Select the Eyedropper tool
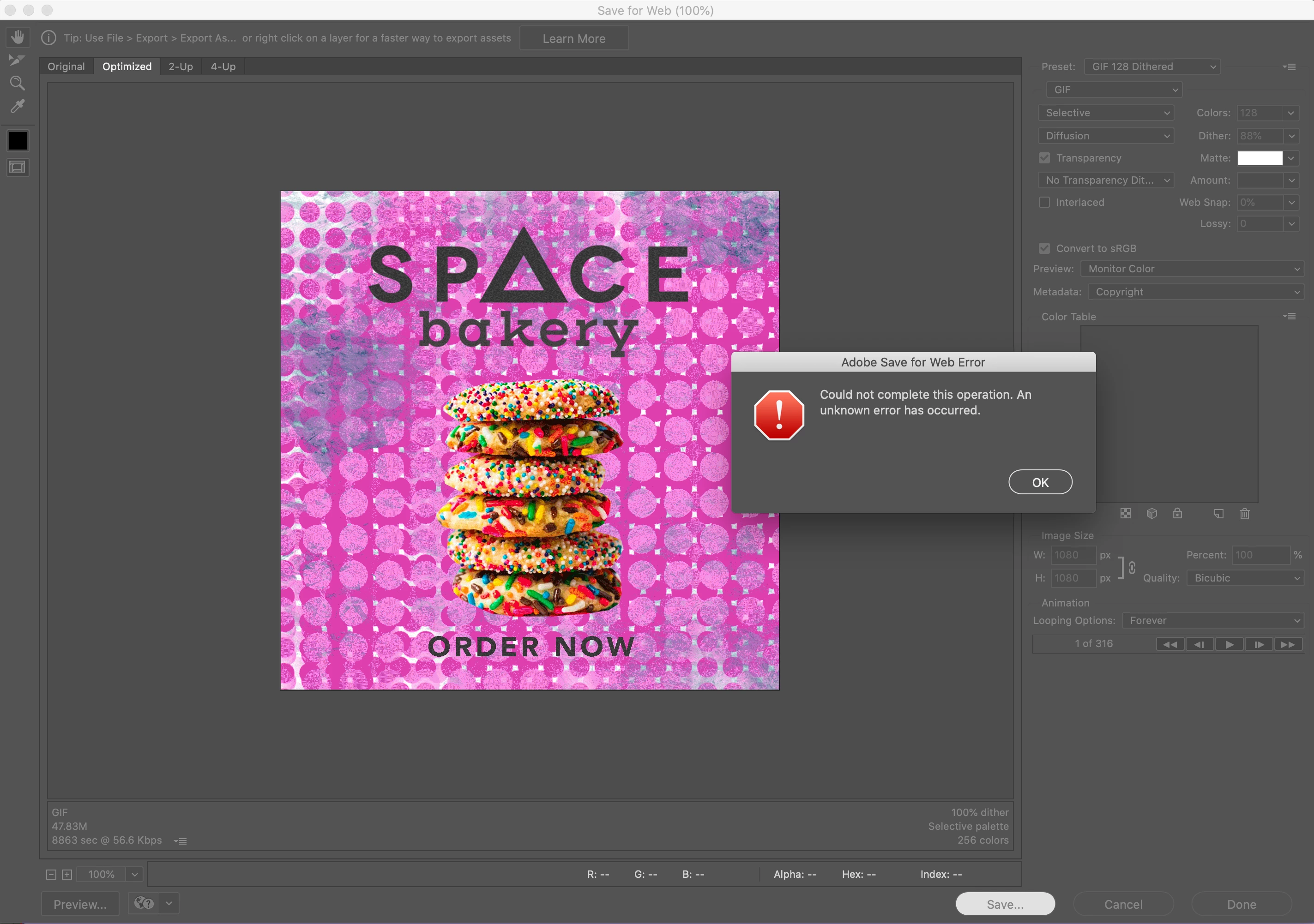The width and height of the screenshot is (1314, 924). (x=18, y=107)
